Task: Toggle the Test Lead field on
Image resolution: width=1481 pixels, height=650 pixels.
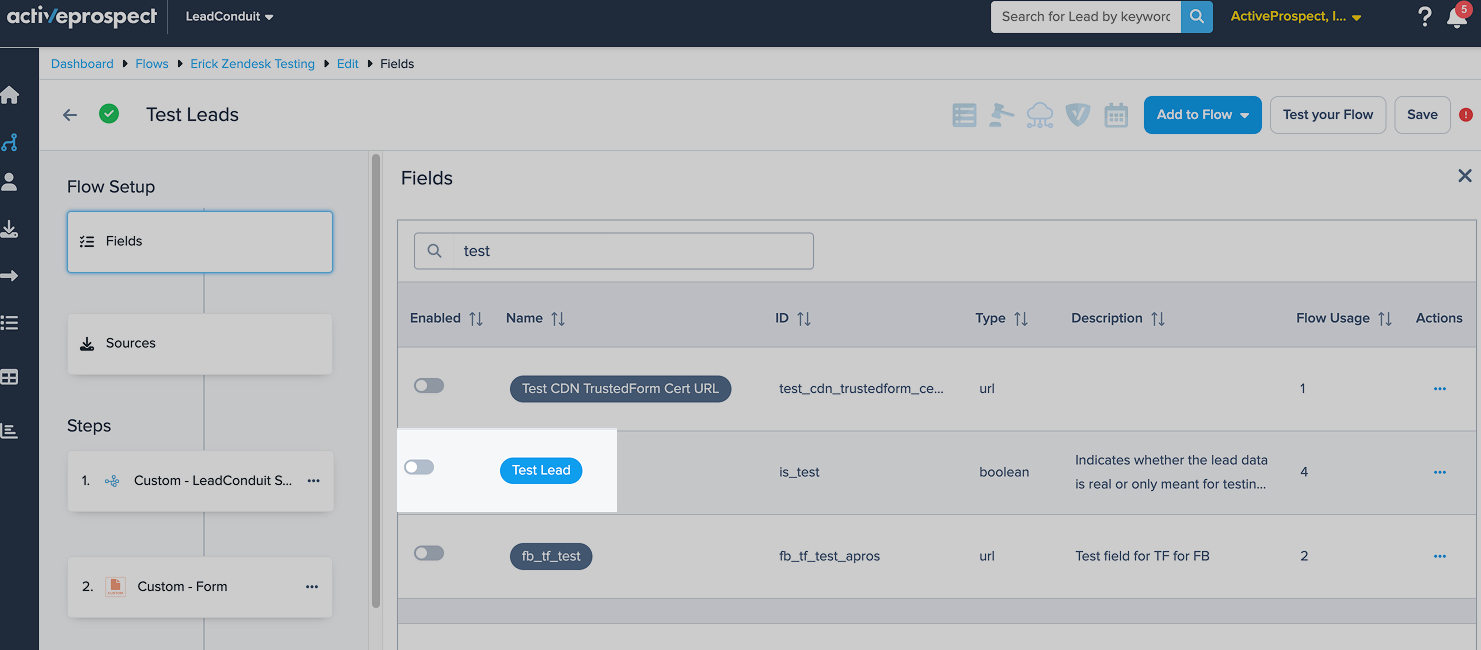Action: 419,467
